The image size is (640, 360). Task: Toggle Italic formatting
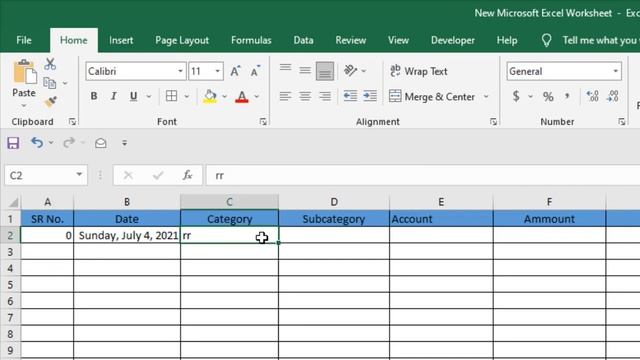(x=113, y=96)
